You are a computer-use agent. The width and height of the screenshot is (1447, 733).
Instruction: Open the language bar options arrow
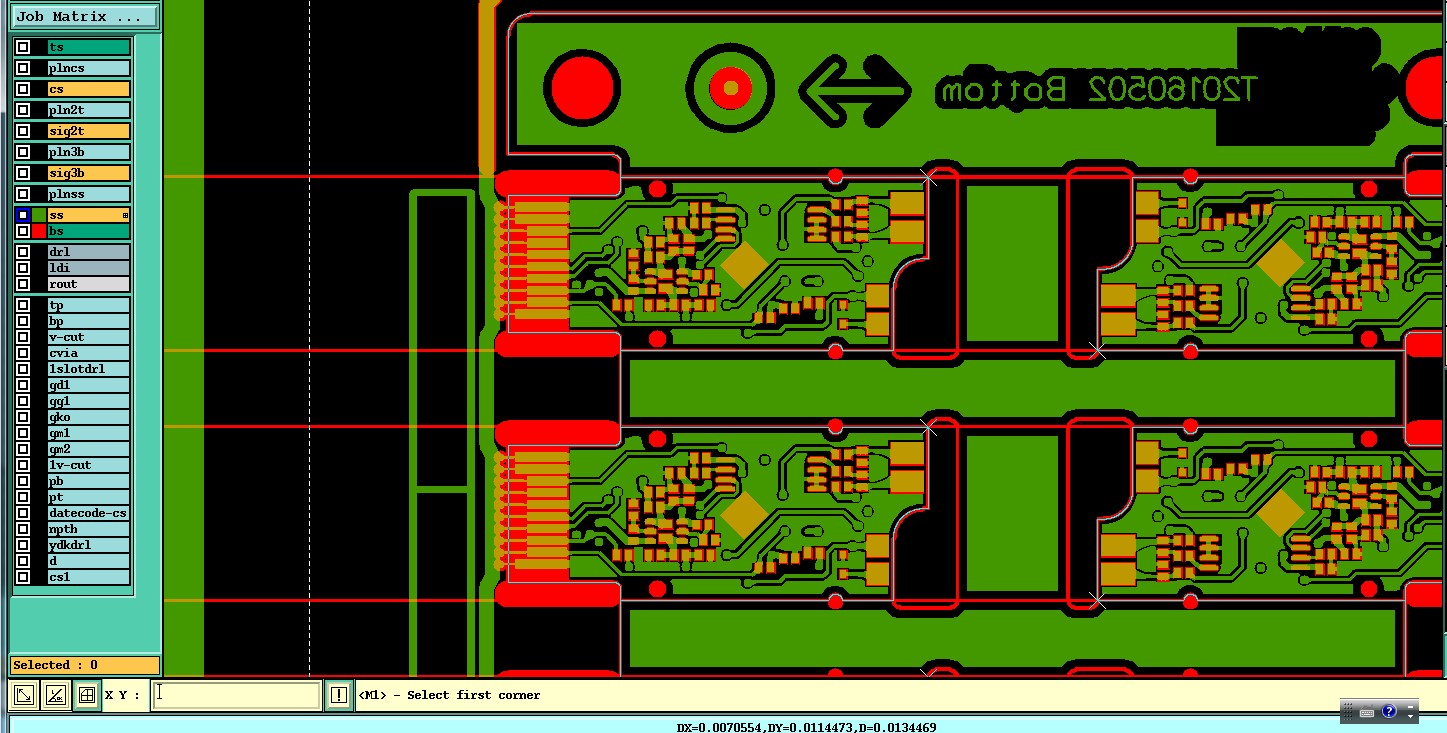1410,716
